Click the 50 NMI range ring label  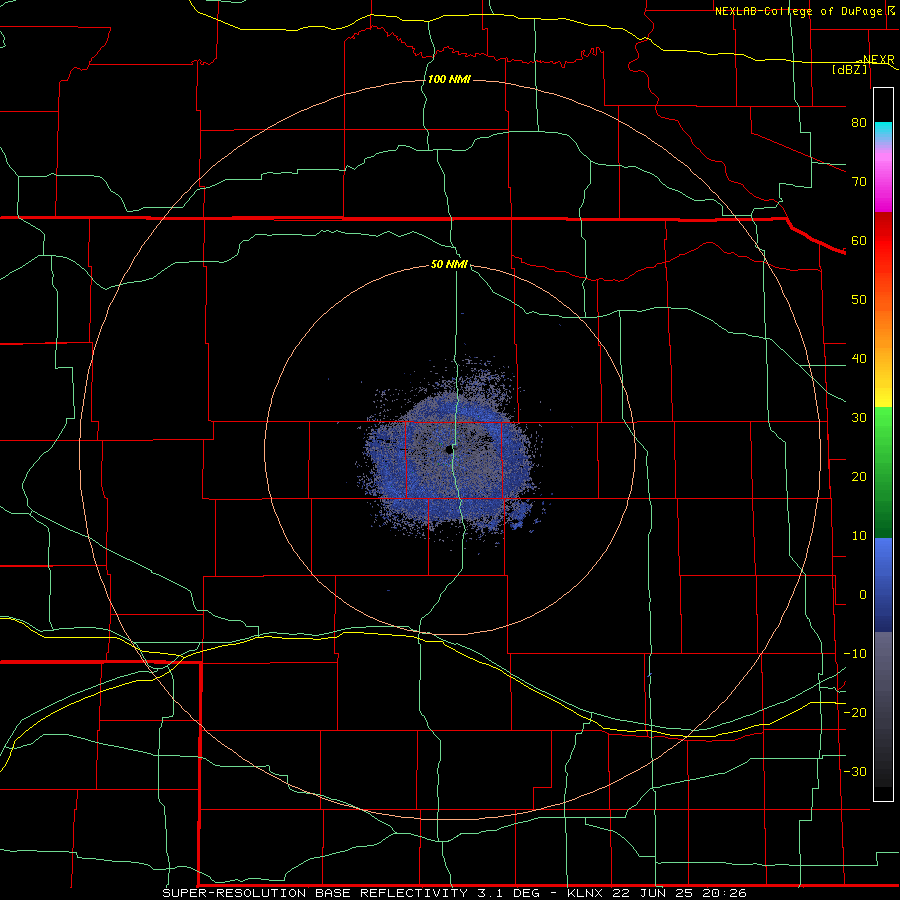point(449,265)
